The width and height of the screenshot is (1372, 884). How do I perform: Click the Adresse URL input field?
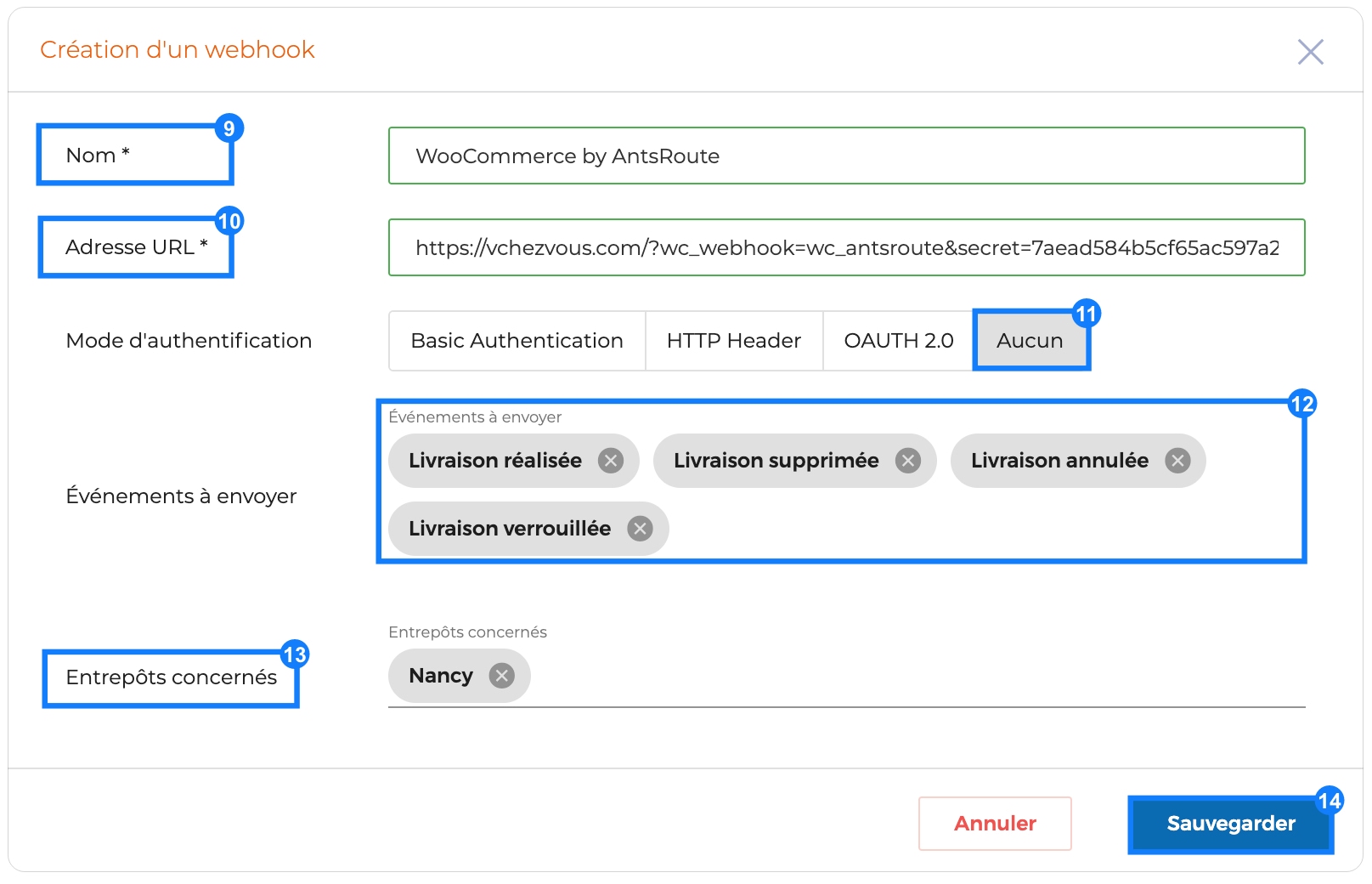pyautogui.click(x=846, y=247)
